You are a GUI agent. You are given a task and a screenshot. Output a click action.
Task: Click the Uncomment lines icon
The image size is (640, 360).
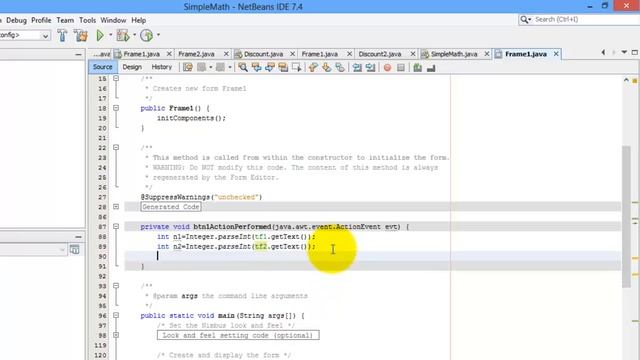[431, 68]
